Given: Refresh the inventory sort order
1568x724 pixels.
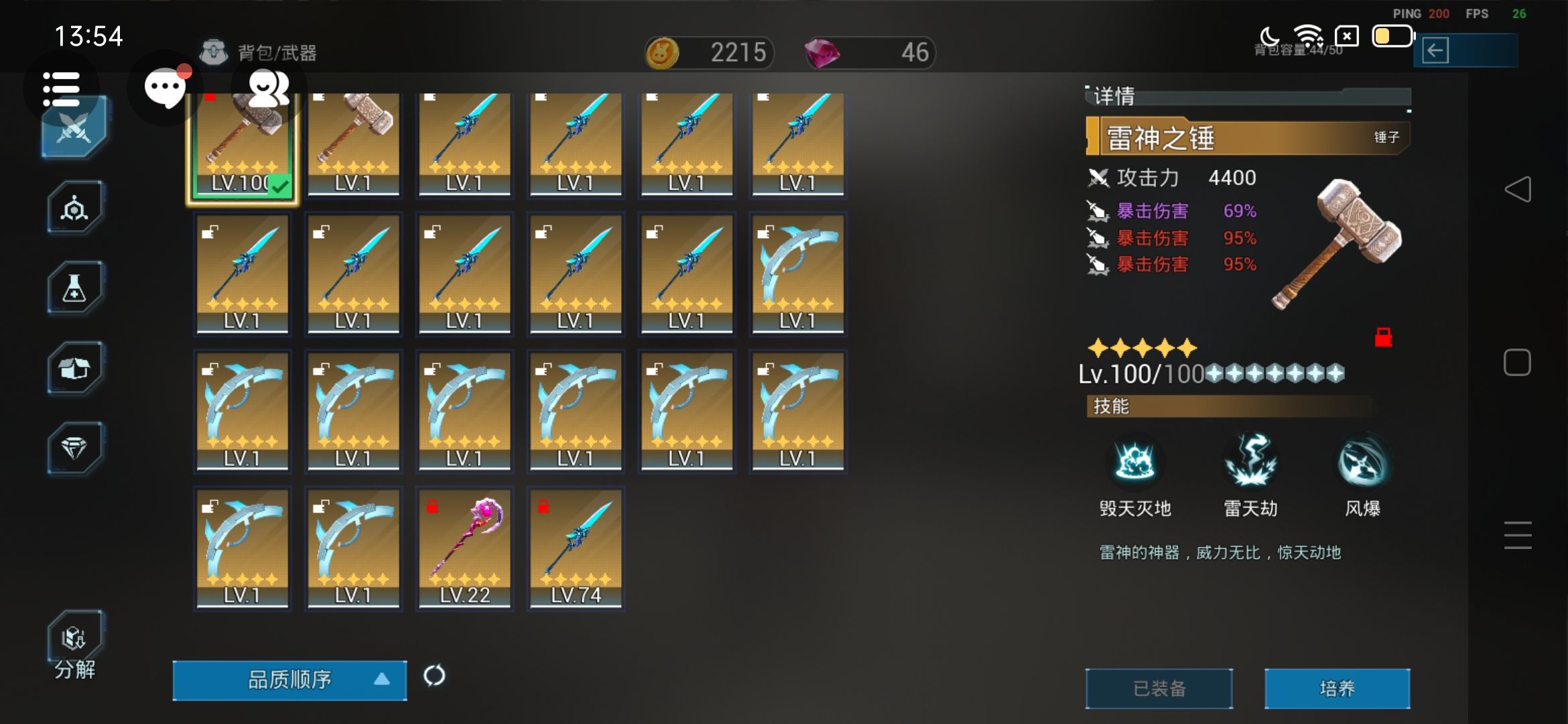Looking at the screenshot, I should pos(434,676).
